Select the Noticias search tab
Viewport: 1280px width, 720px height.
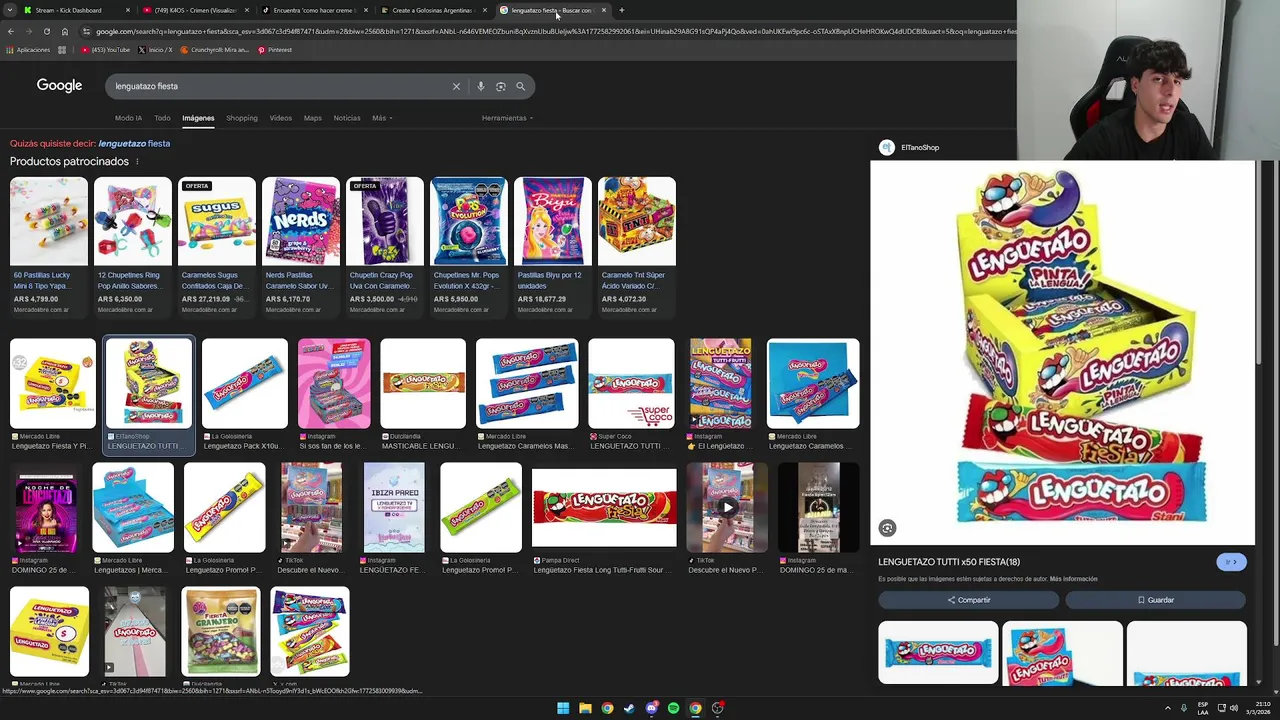347,118
